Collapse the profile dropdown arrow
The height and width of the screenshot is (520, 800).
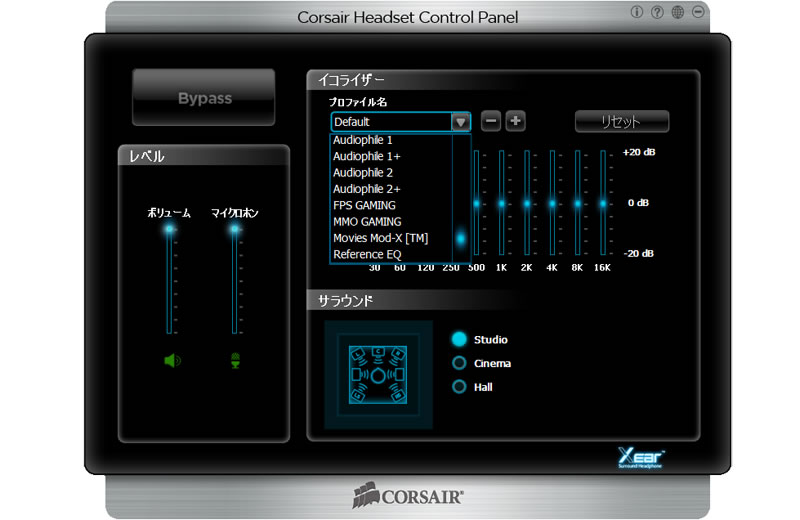[x=460, y=122]
